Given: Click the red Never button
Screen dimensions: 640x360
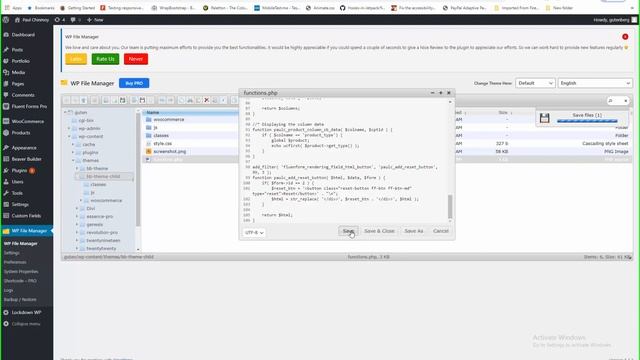Looking at the screenshot, I should pos(136,59).
